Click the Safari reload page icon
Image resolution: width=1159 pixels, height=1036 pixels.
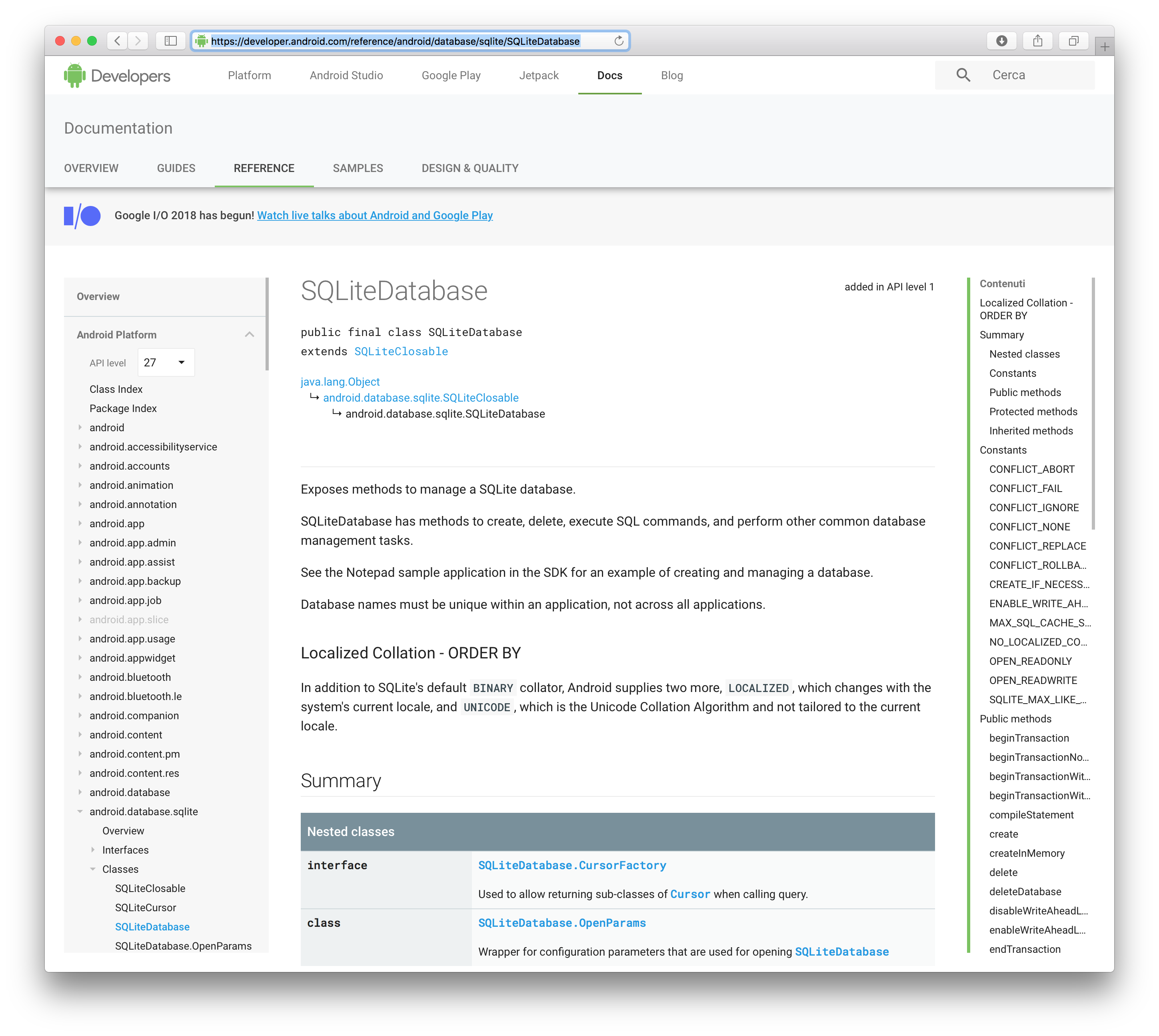[x=619, y=41]
